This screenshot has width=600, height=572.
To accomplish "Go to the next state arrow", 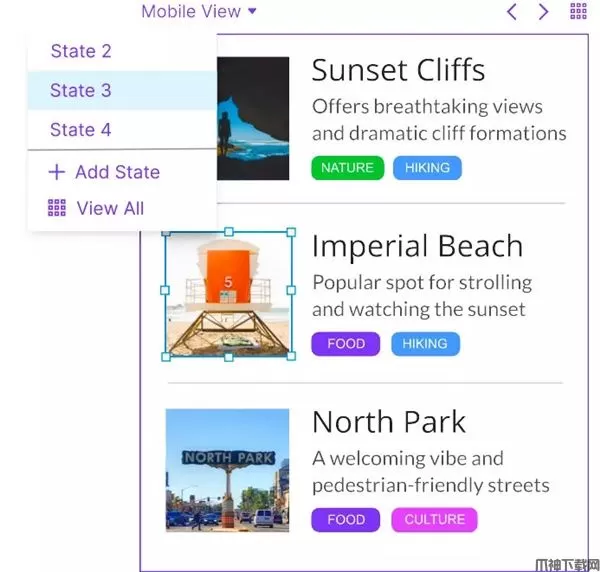I will (x=544, y=12).
